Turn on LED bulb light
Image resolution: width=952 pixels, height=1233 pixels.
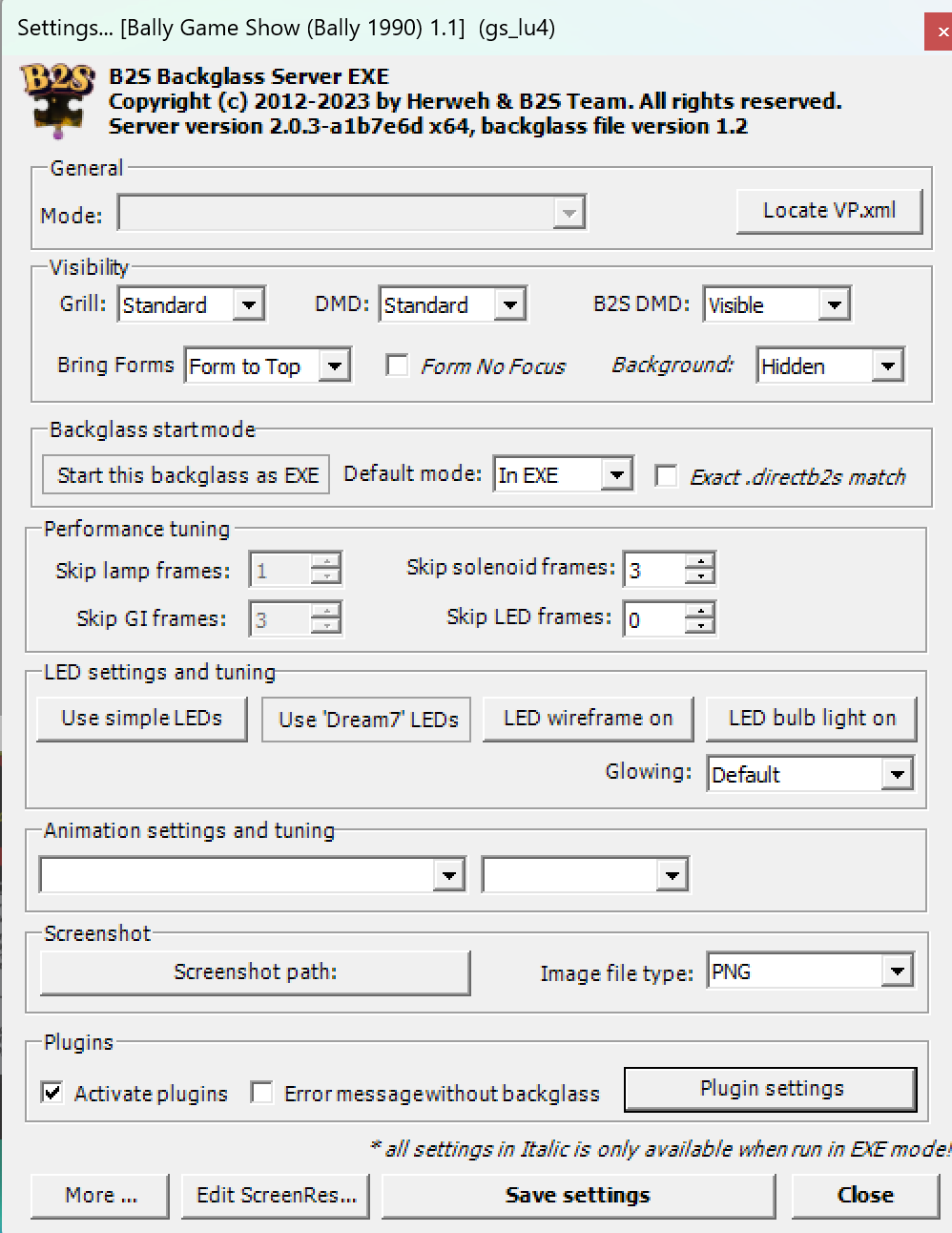click(811, 718)
